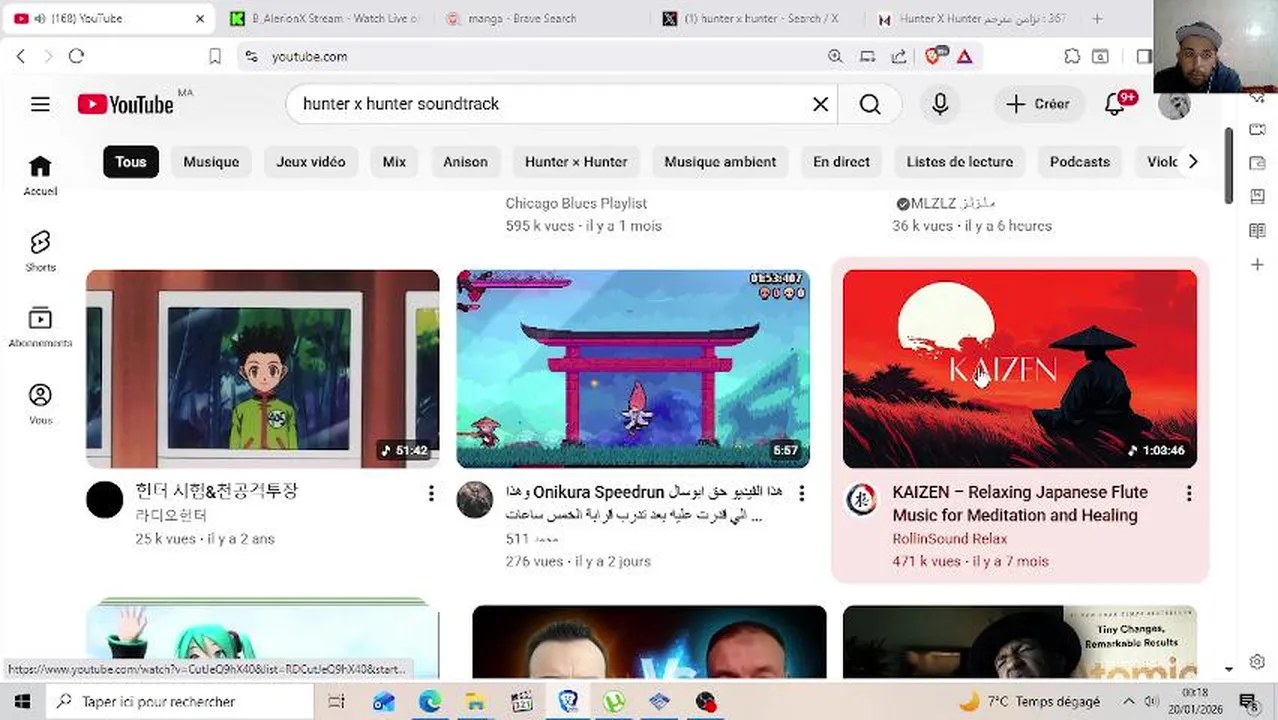Open the extensions puzzle icon
The width and height of the screenshot is (1278, 720).
tap(1072, 57)
